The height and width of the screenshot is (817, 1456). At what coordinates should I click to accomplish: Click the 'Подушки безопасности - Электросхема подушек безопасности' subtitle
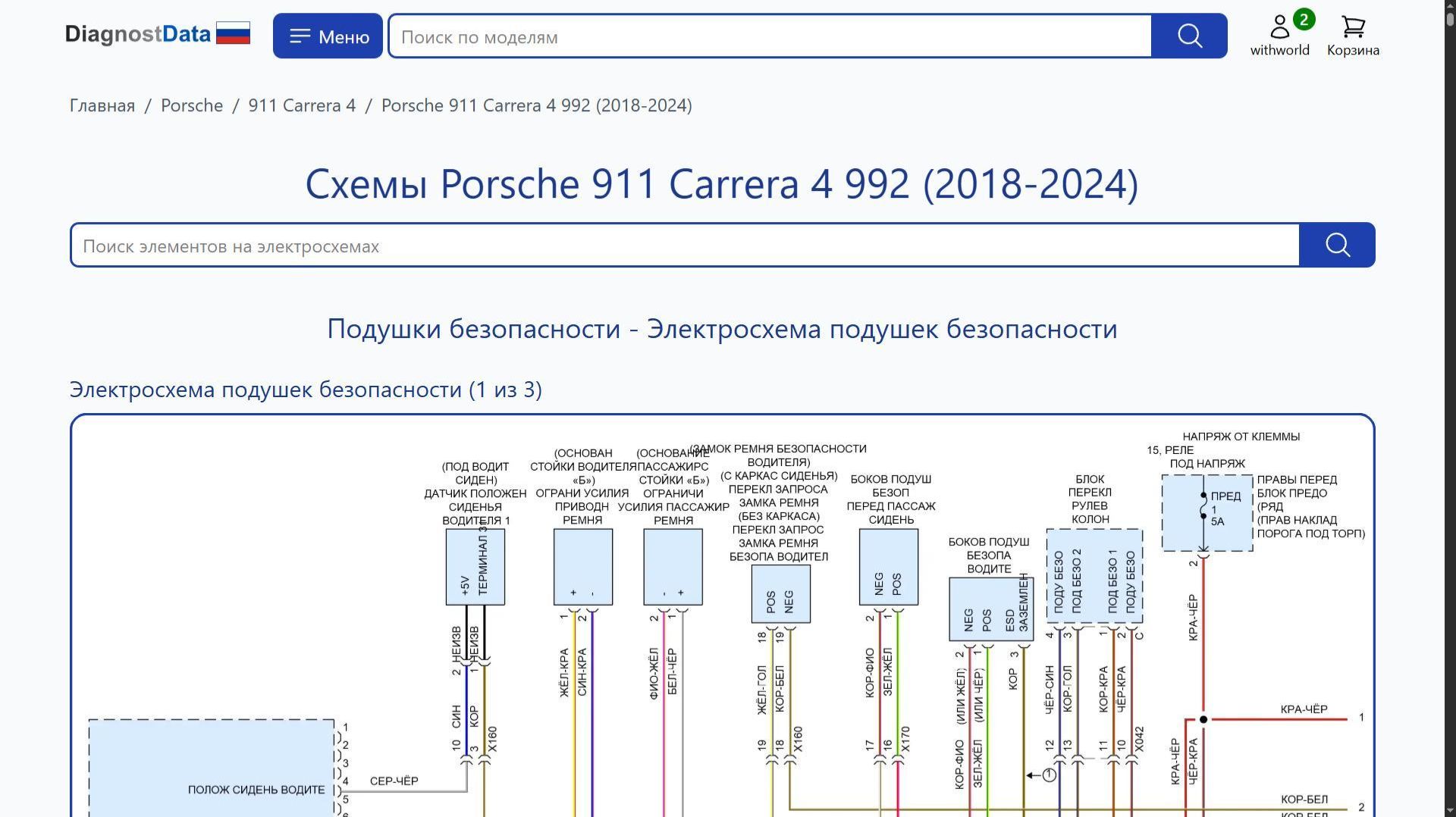[722, 329]
